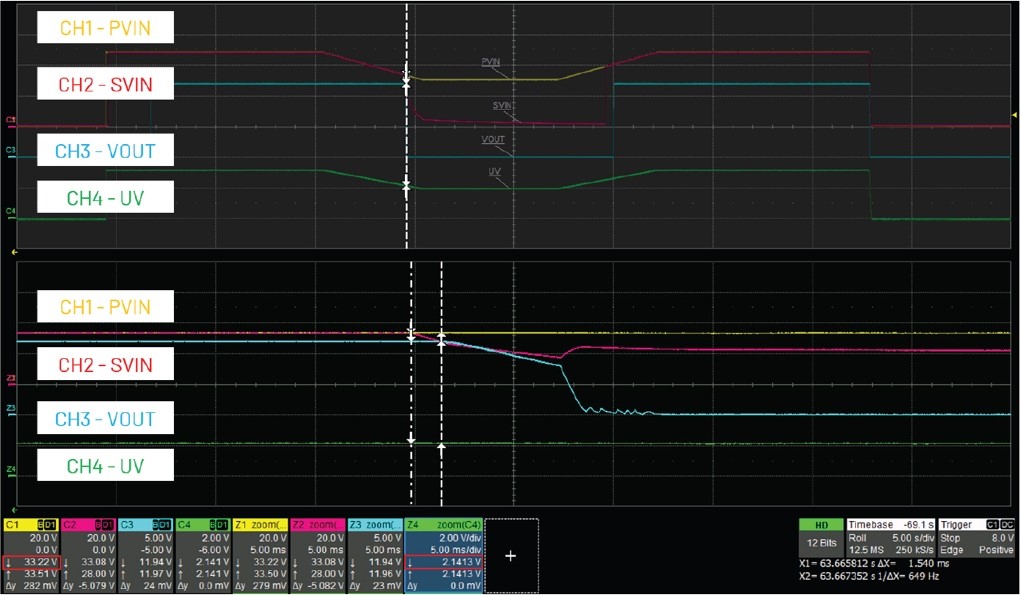Select the VOUT trace label in upper grid
This screenshot has width=1021, height=595.
click(493, 139)
